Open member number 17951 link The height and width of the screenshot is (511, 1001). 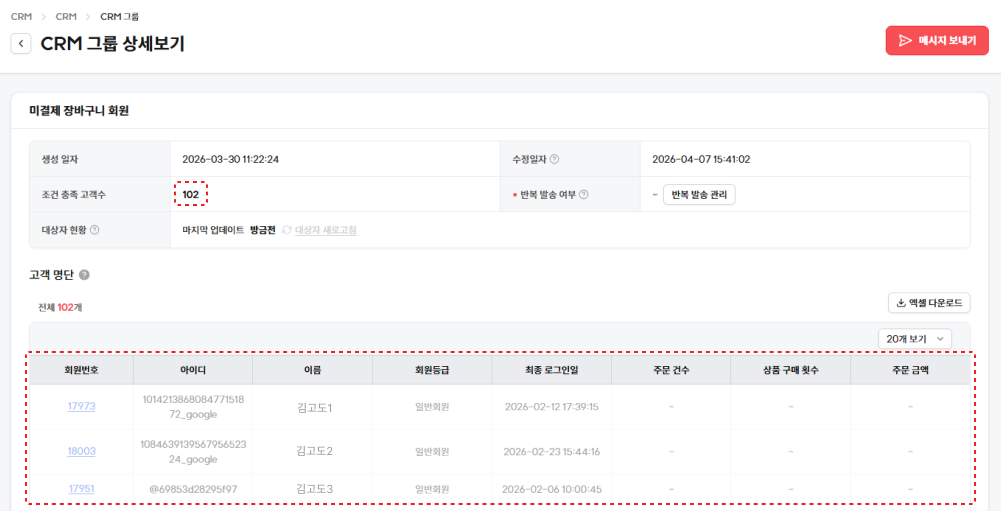click(x=82, y=489)
